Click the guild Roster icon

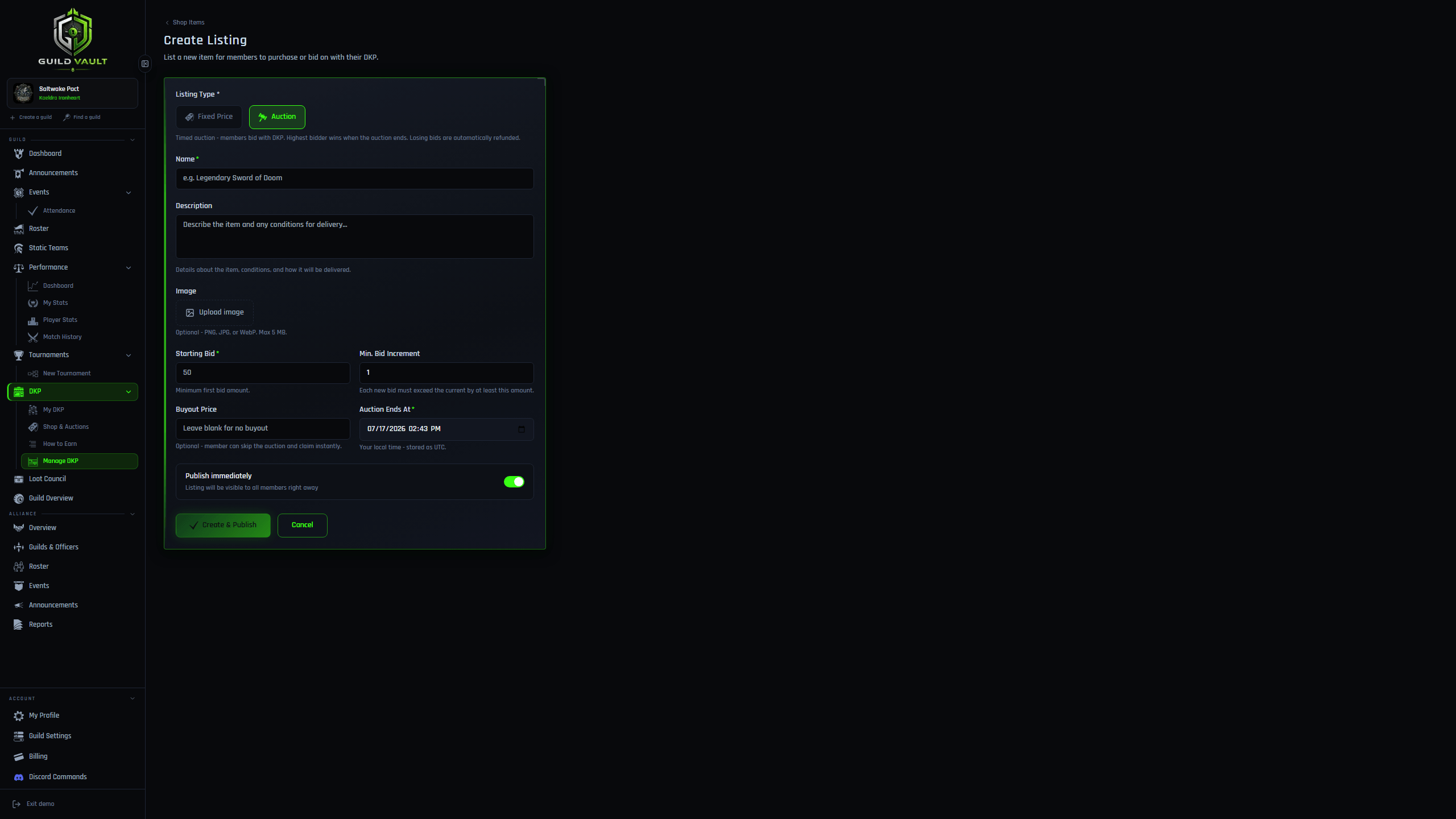point(19,229)
